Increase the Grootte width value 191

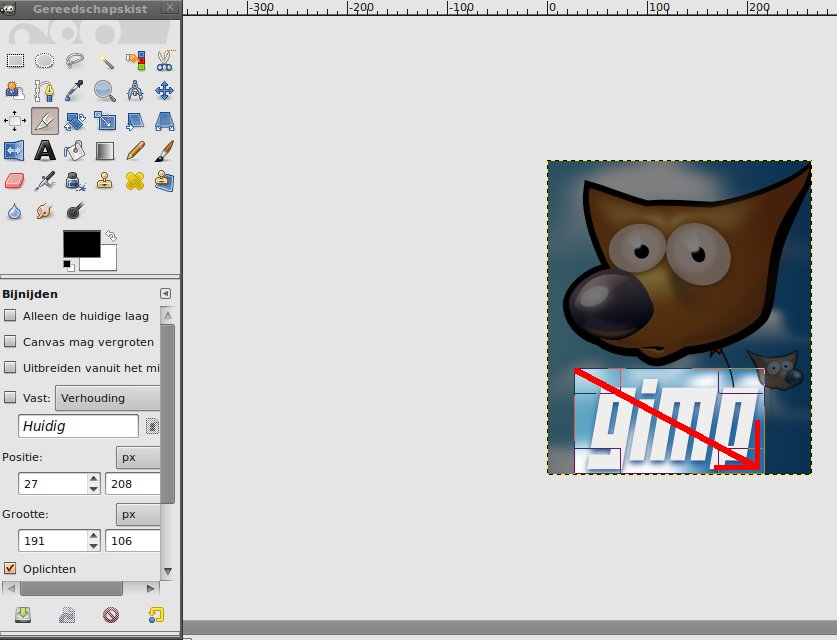(x=94, y=535)
